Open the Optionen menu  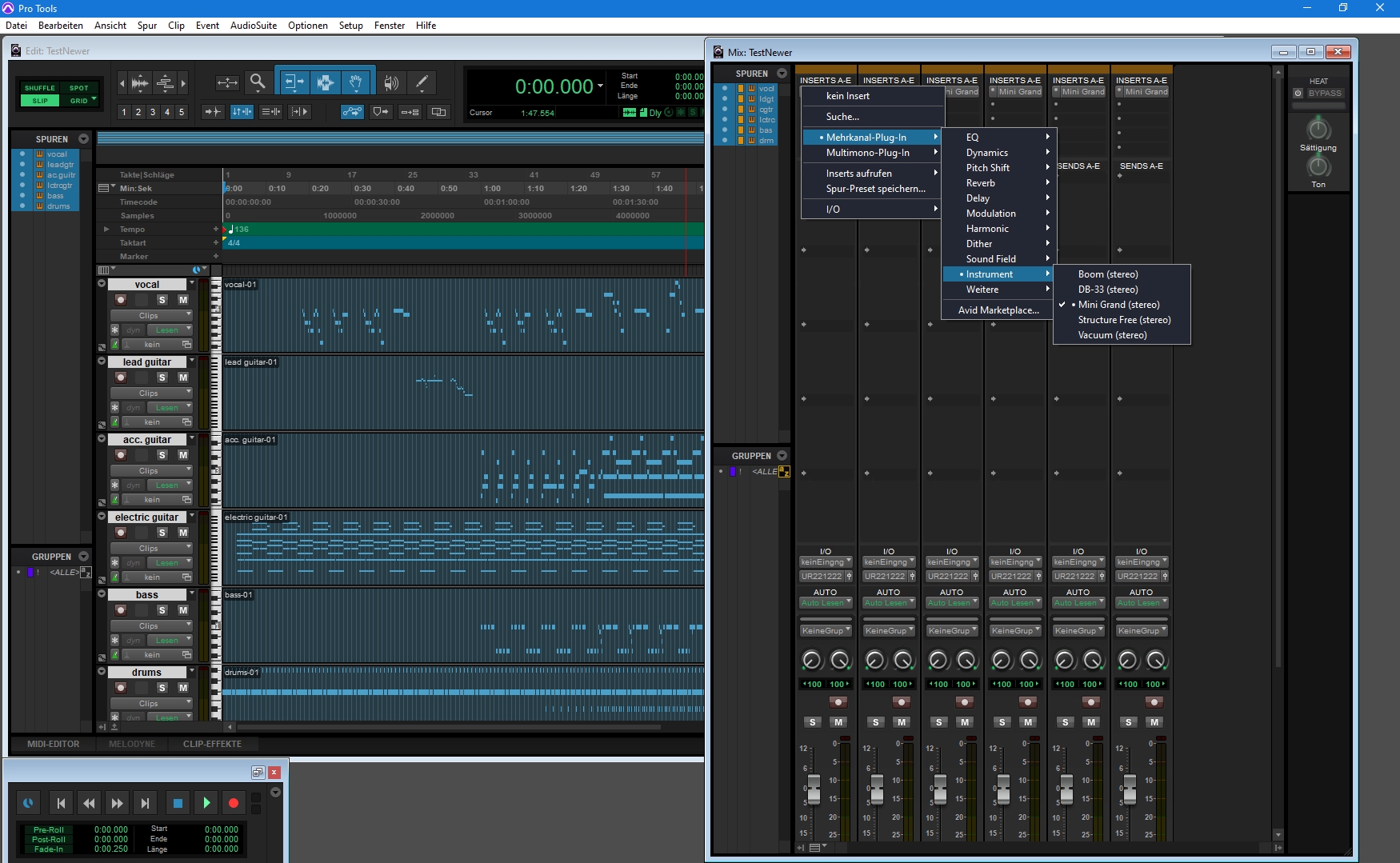coord(308,26)
